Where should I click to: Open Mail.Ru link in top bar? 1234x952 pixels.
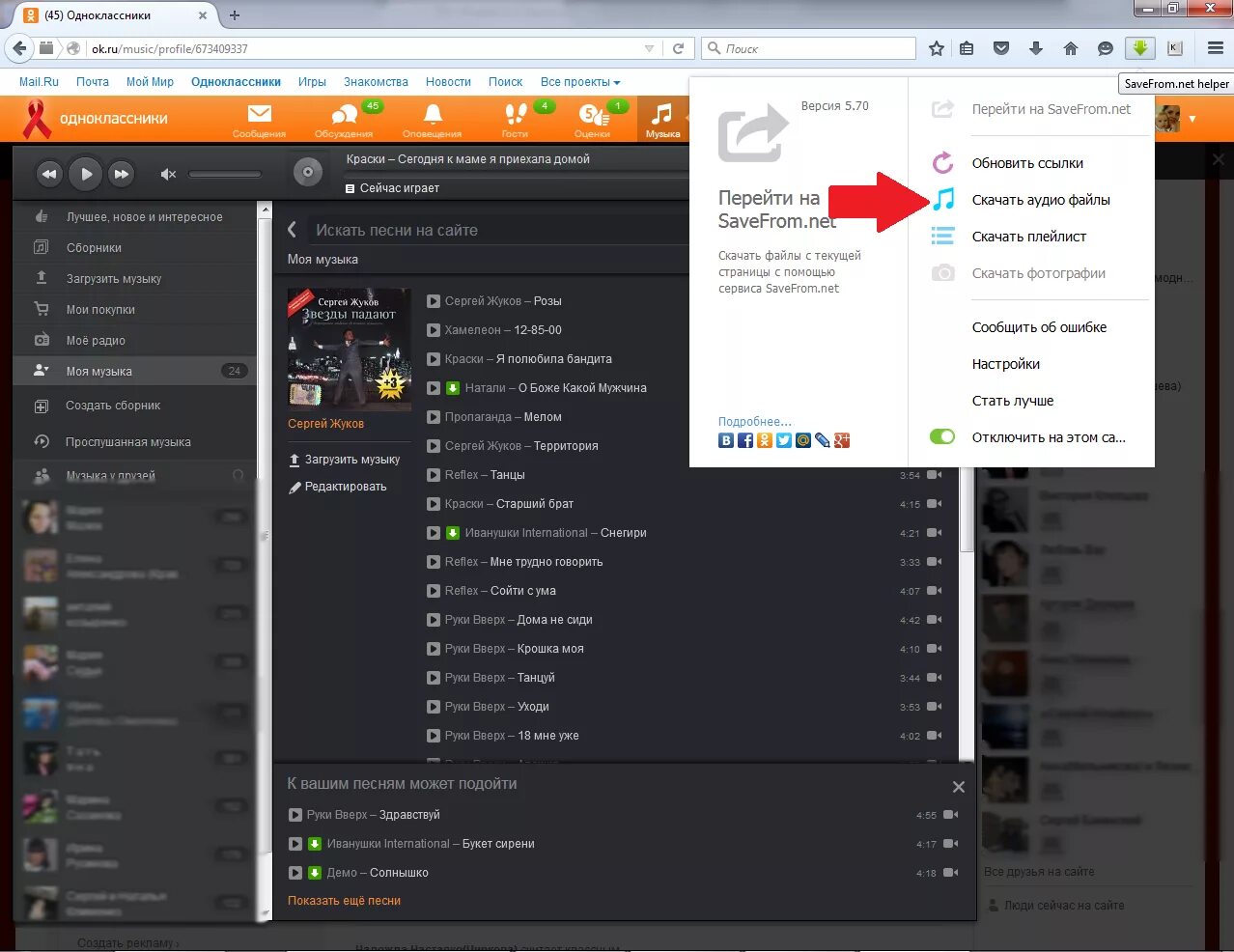click(x=39, y=82)
